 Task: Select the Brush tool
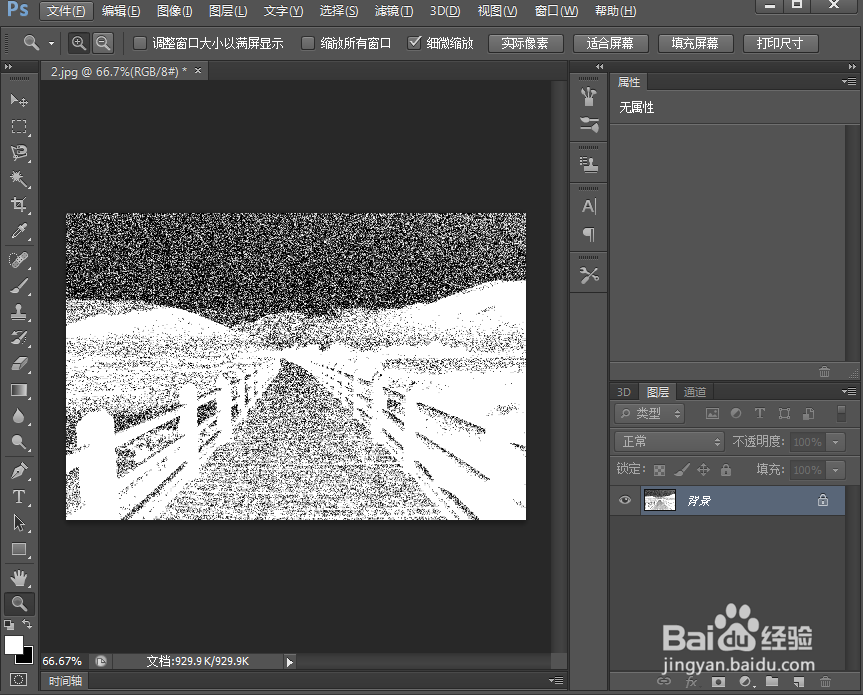click(19, 286)
